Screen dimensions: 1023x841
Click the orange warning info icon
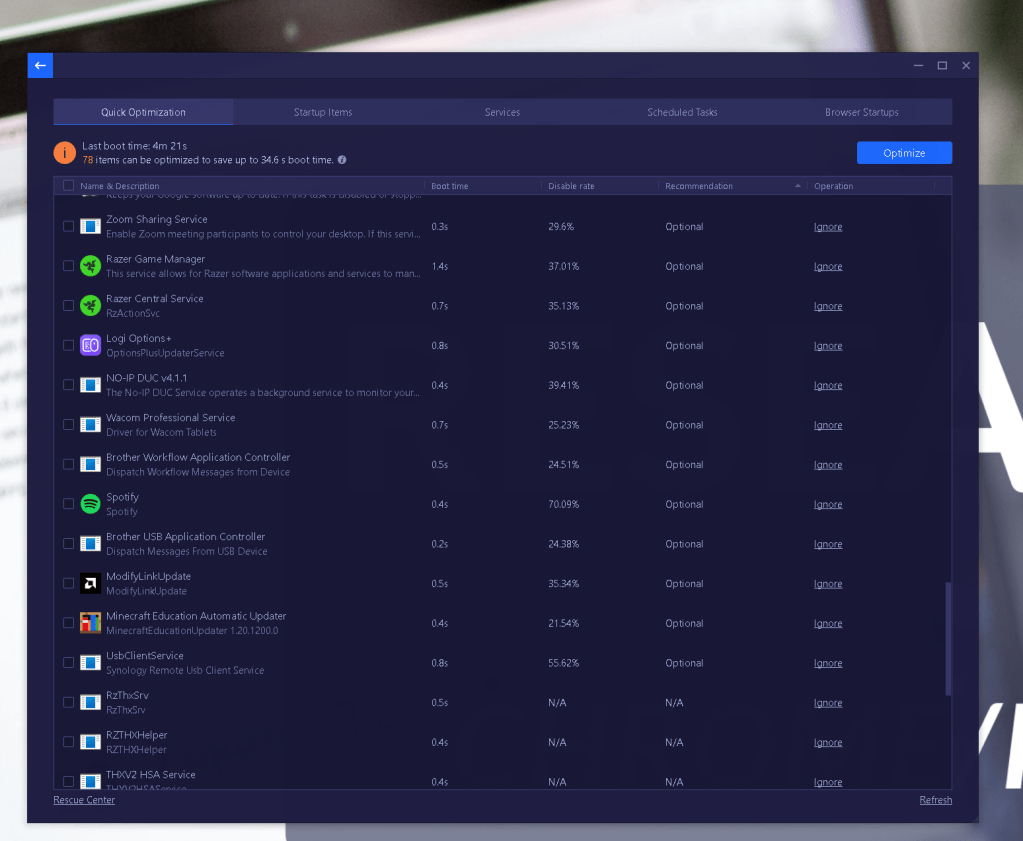coord(65,153)
